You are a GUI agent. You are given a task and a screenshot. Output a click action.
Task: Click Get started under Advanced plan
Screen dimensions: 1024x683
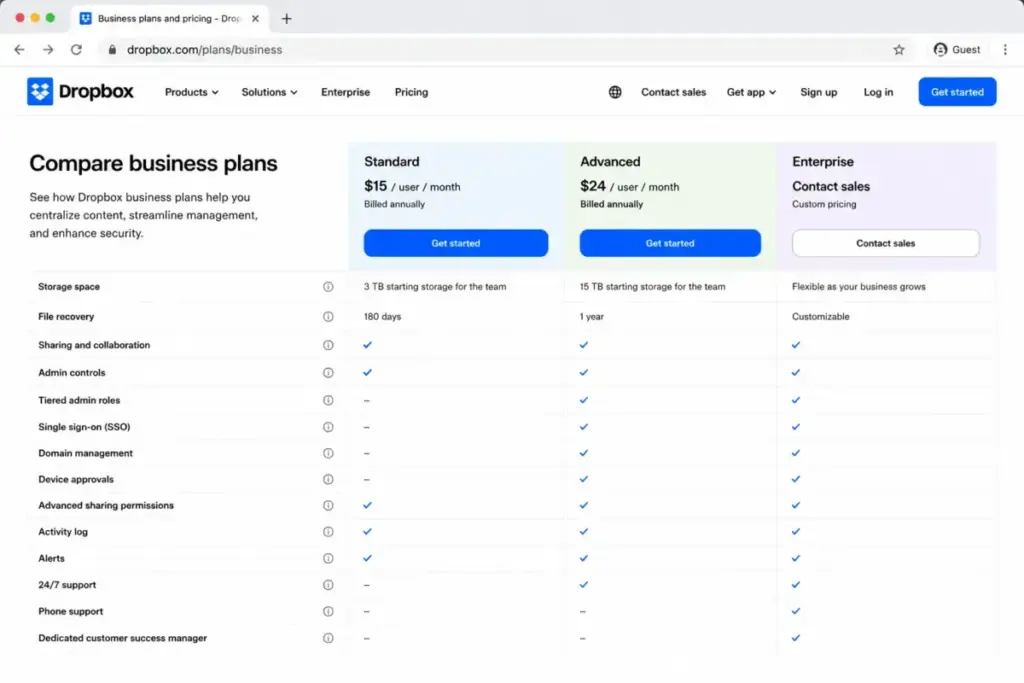(670, 243)
